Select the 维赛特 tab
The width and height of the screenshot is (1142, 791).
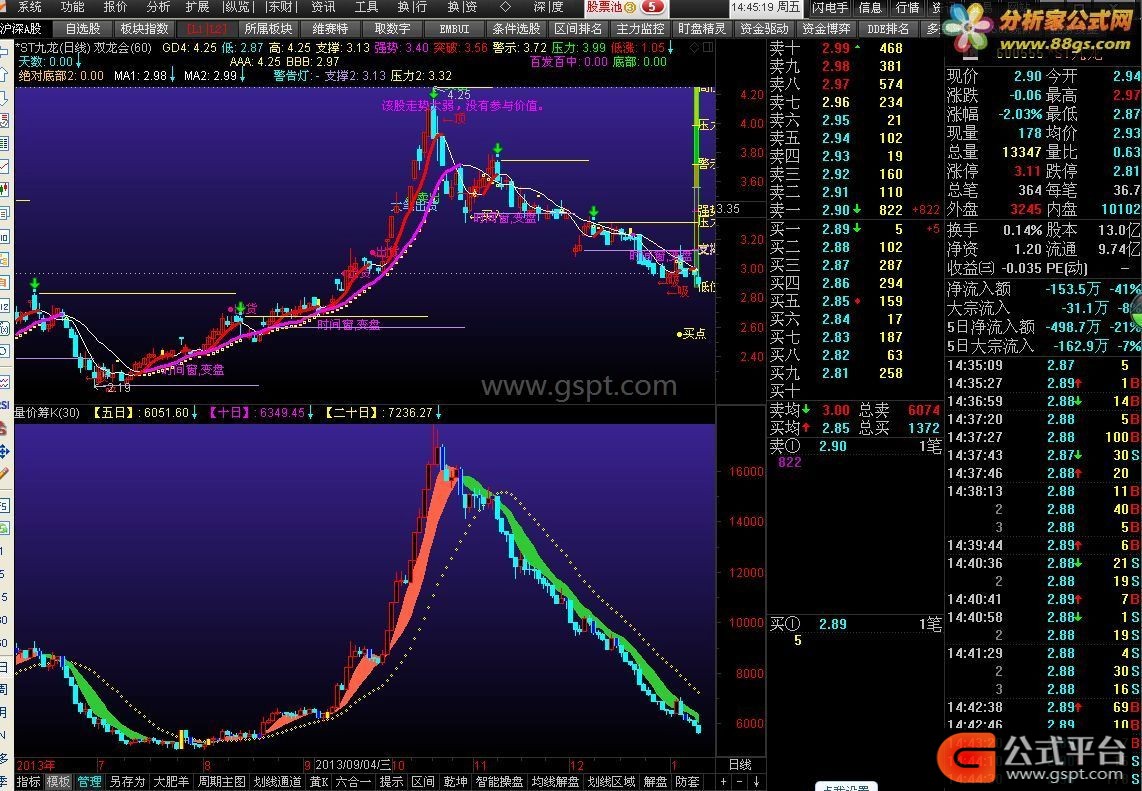(330, 29)
